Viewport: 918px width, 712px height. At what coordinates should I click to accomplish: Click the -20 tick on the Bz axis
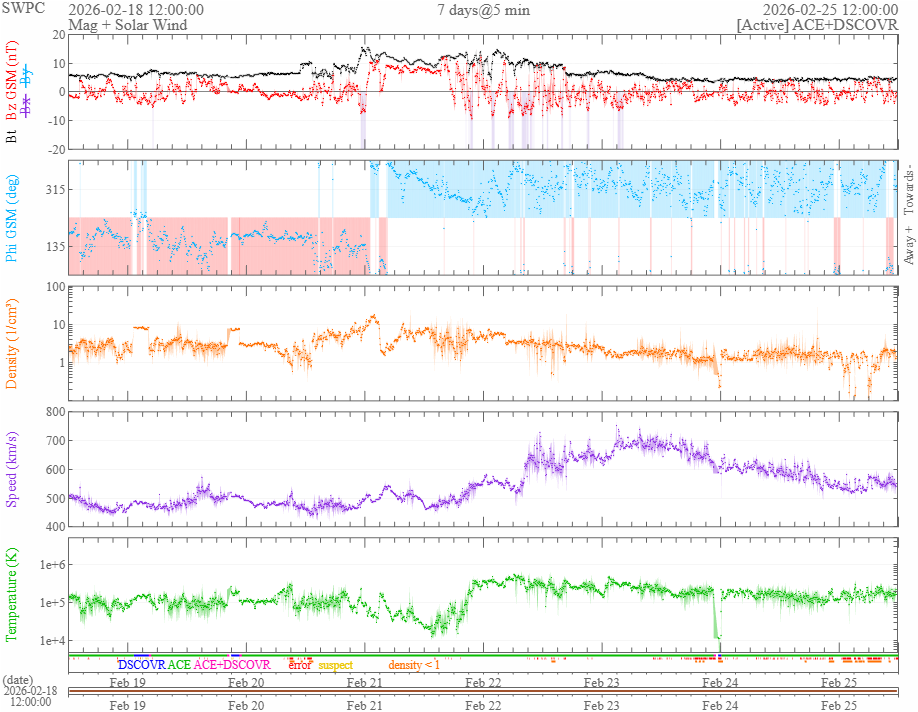point(57,149)
